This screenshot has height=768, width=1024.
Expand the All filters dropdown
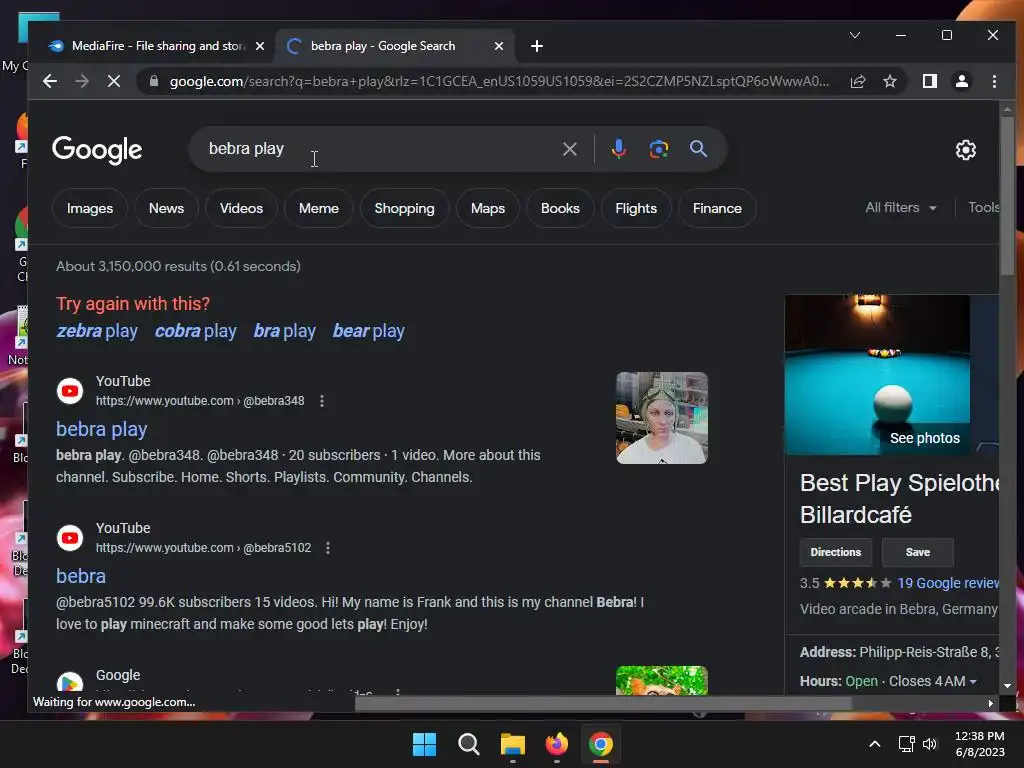pyautogui.click(x=901, y=208)
